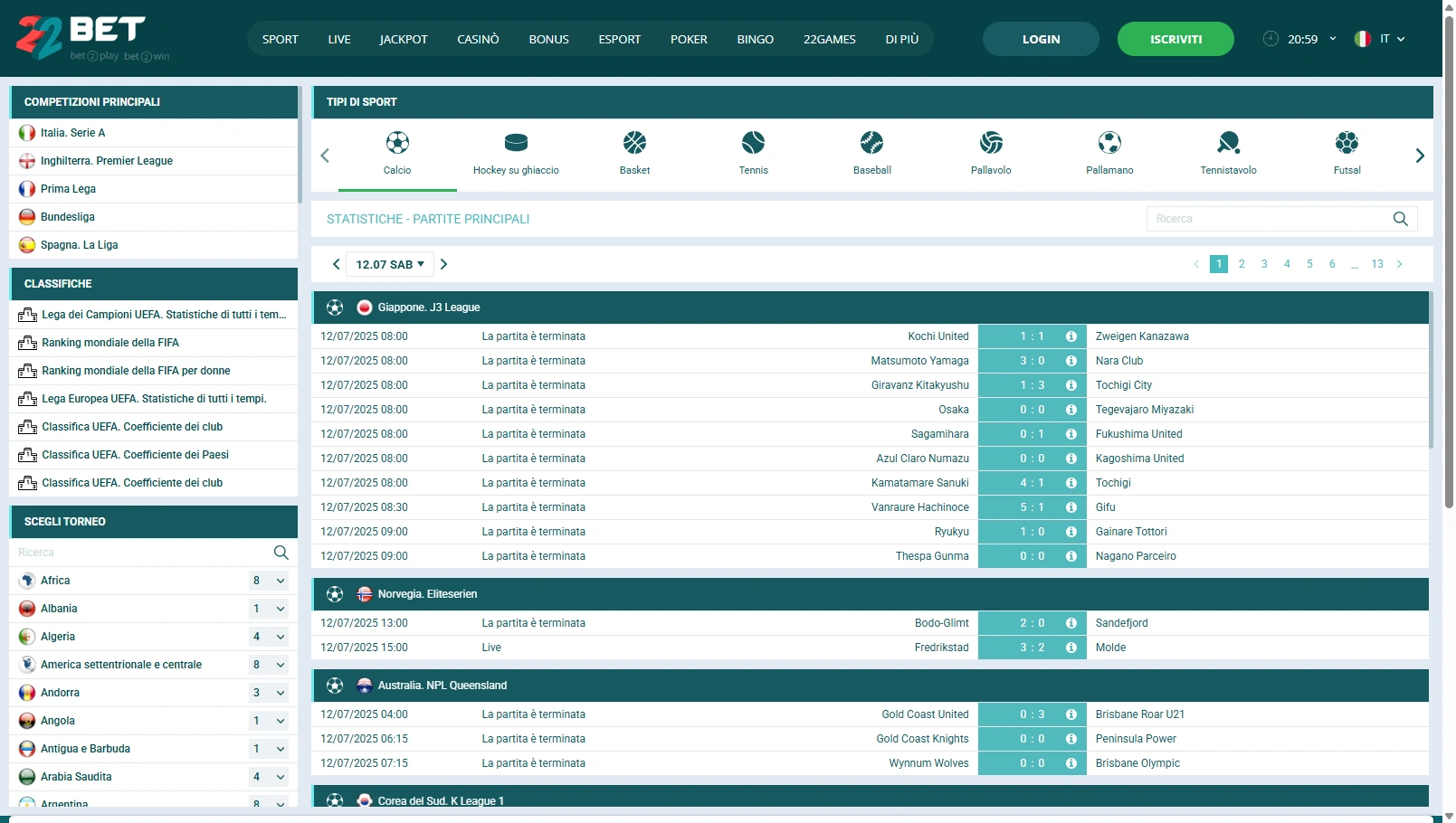The image size is (1456, 823).
Task: Show next sport types with right arrow
Action: pos(1420,156)
